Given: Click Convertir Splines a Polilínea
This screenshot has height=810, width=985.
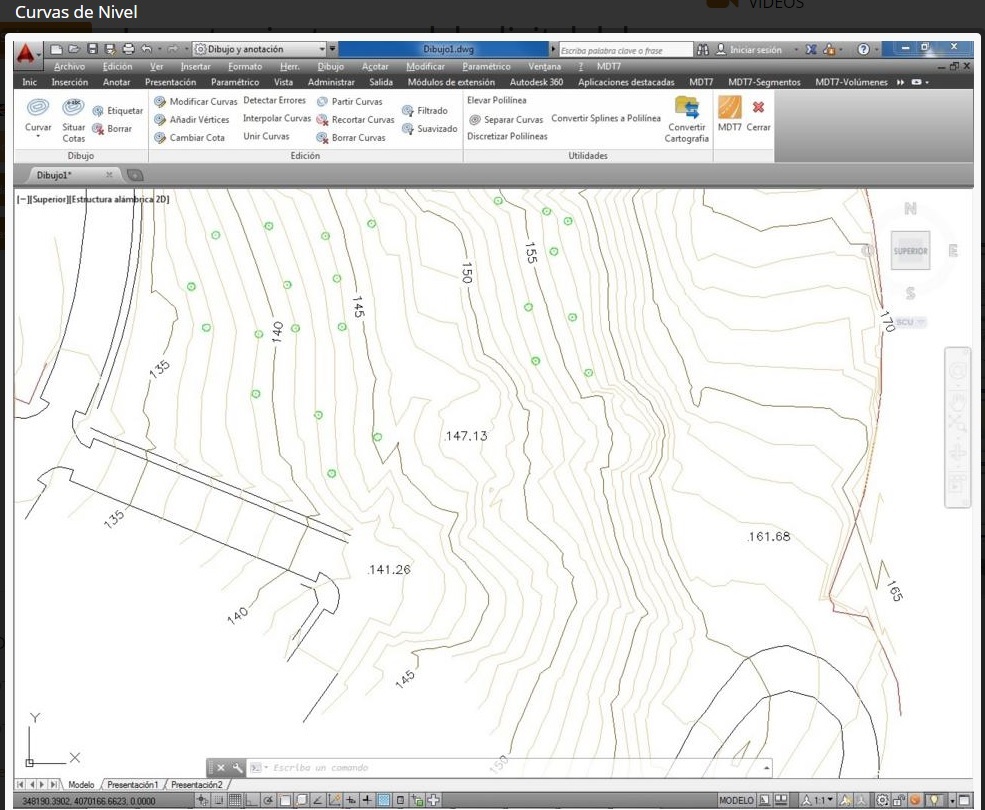Looking at the screenshot, I should [x=606, y=118].
